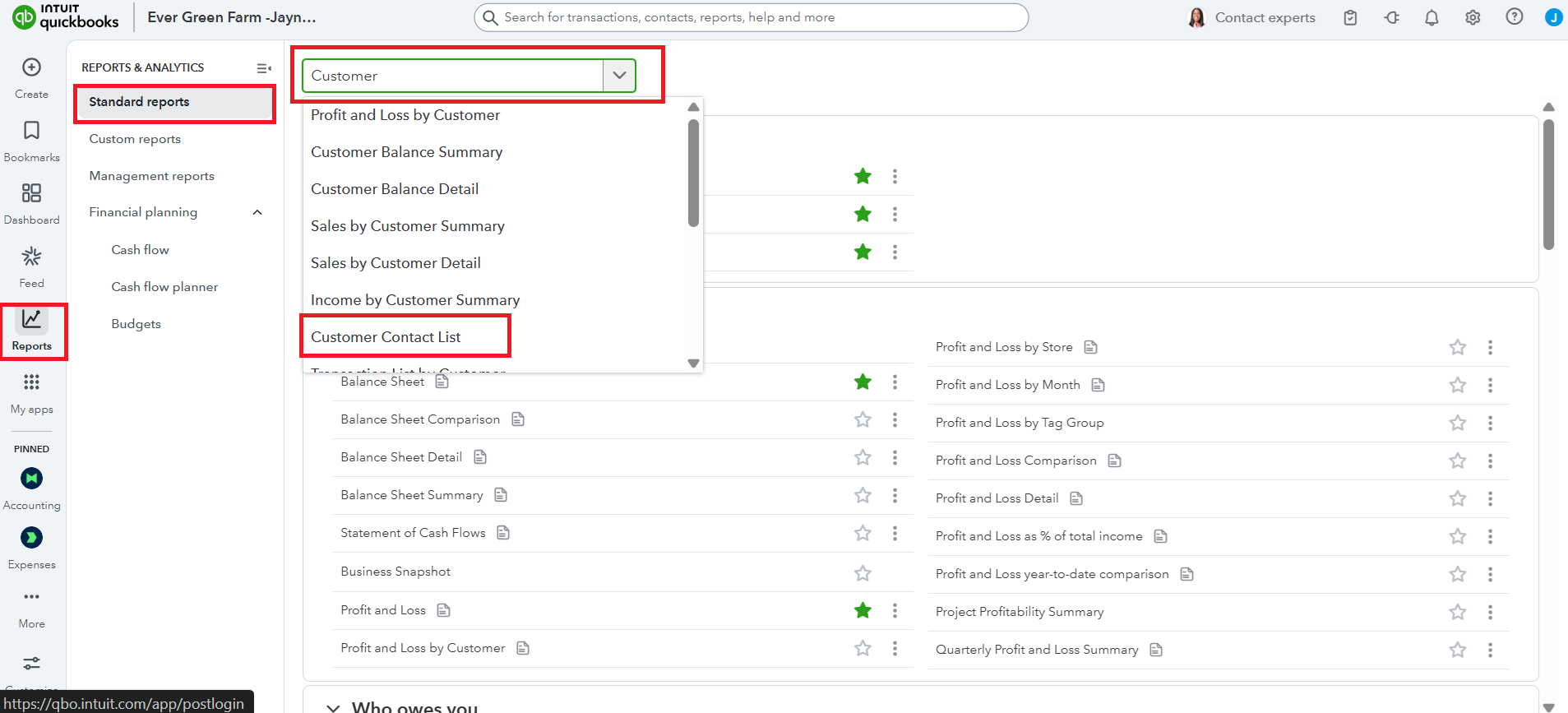Screen dimensions: 1568x713
Task: Unfavorite the Balance Sheet report star
Action: [863, 382]
